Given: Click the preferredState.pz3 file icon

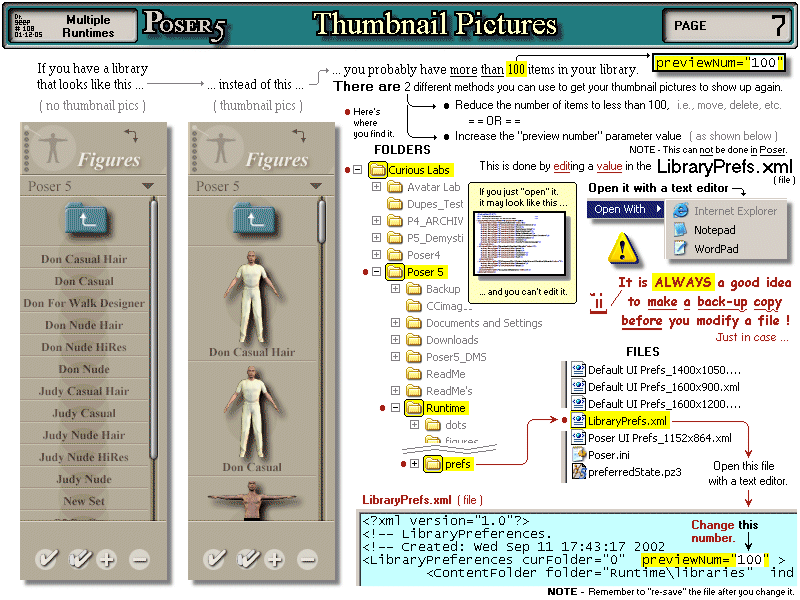Looking at the screenshot, I should tap(578, 471).
